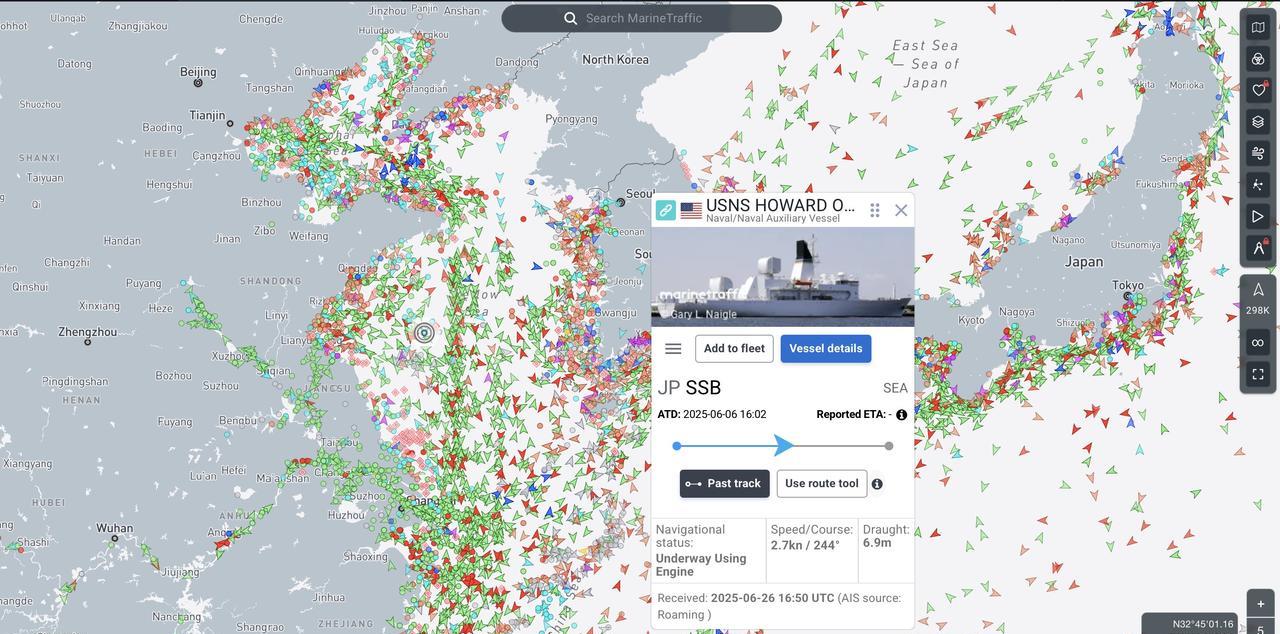Click the Wuhan city label on map
The height and width of the screenshot is (634, 1280).
(114, 528)
